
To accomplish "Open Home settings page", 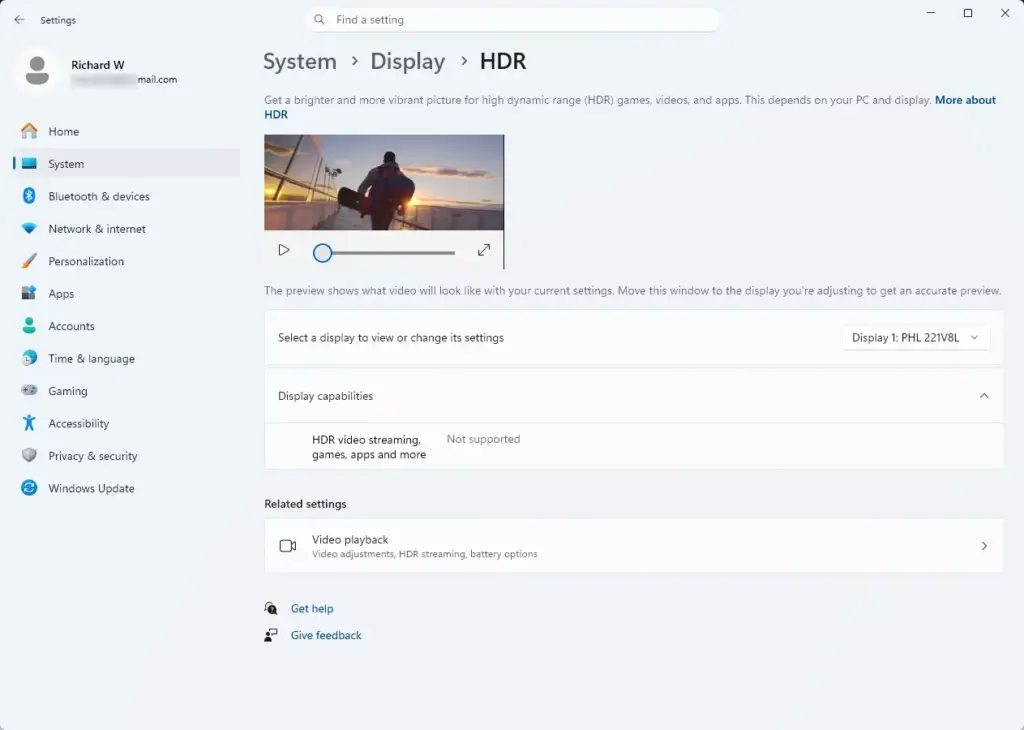I will click(126, 131).
